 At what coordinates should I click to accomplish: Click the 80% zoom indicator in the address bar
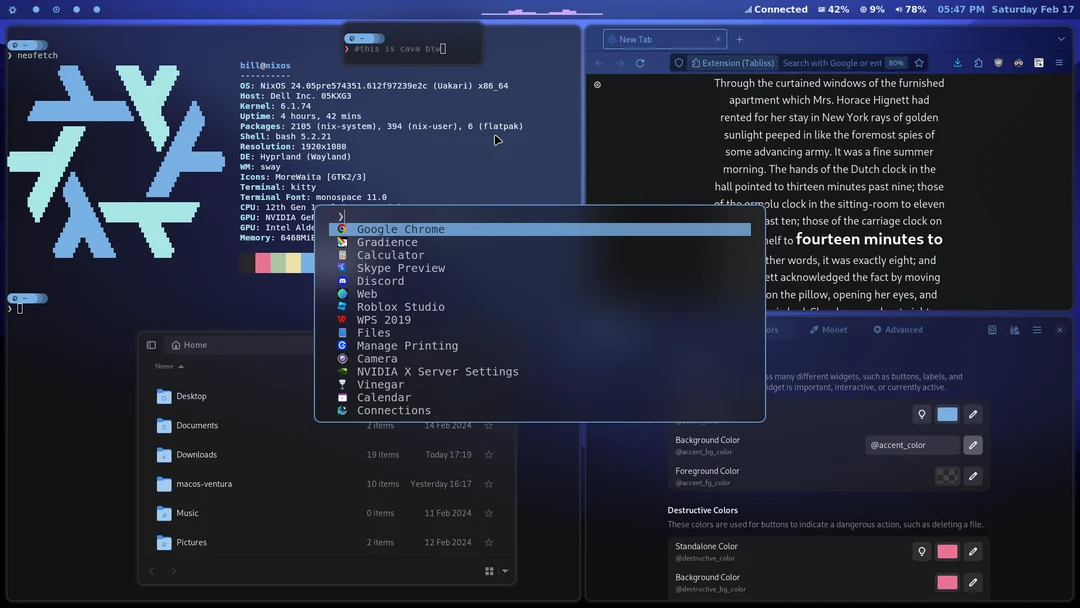point(894,62)
